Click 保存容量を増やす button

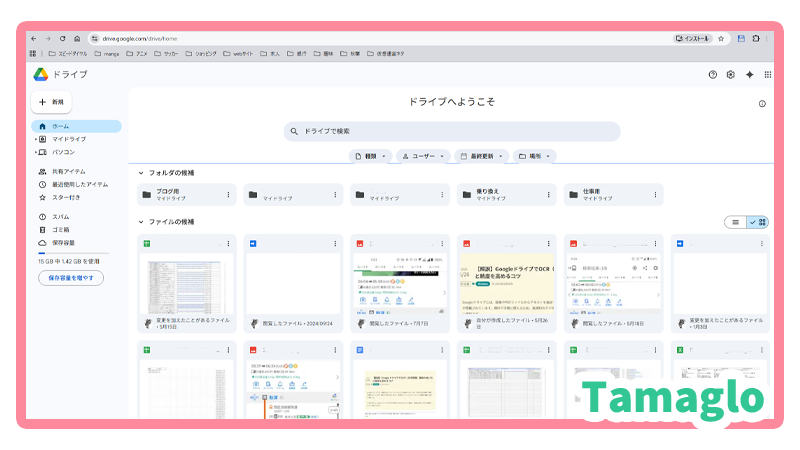coord(70,278)
